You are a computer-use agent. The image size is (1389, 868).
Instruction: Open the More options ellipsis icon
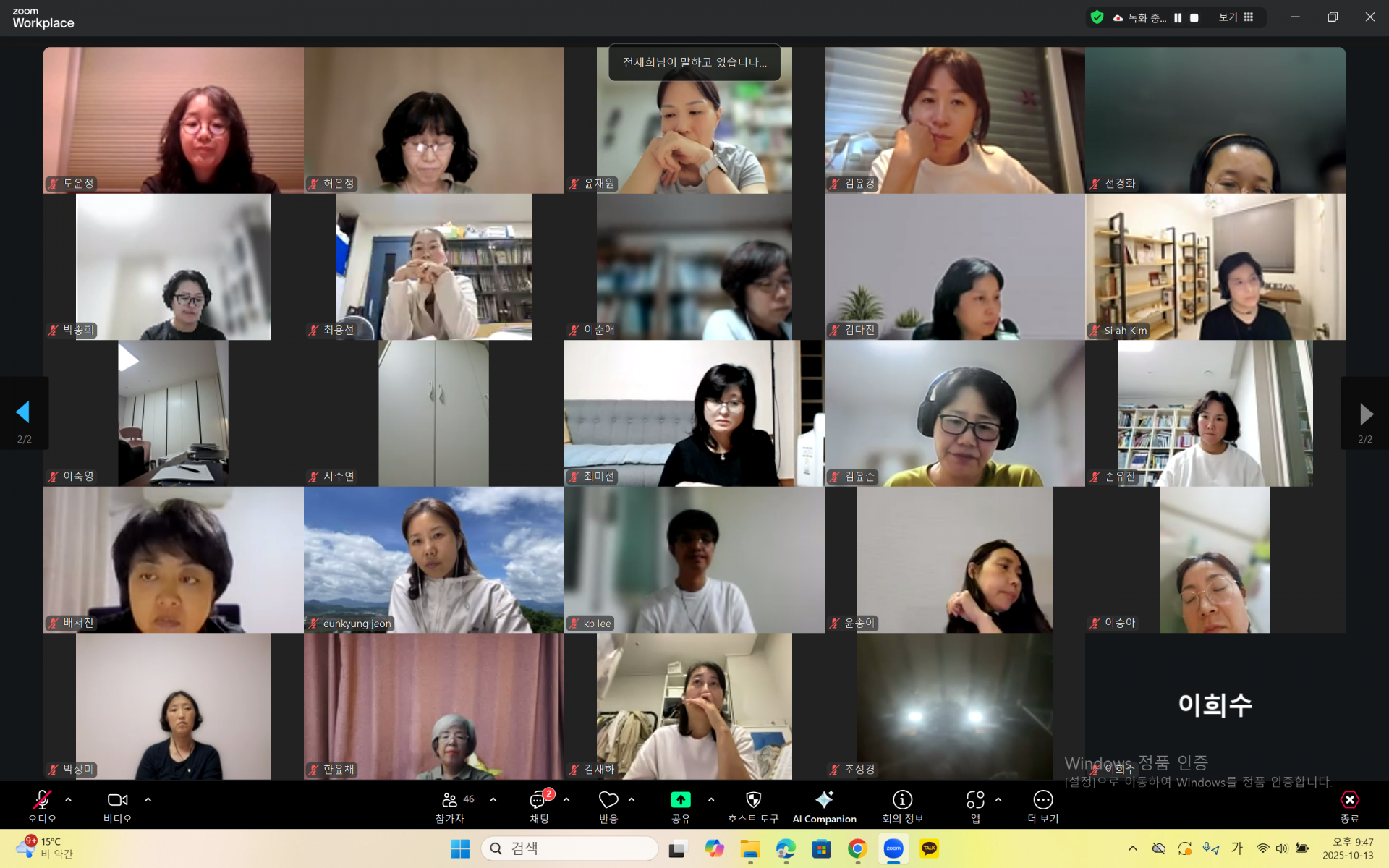point(1042,799)
